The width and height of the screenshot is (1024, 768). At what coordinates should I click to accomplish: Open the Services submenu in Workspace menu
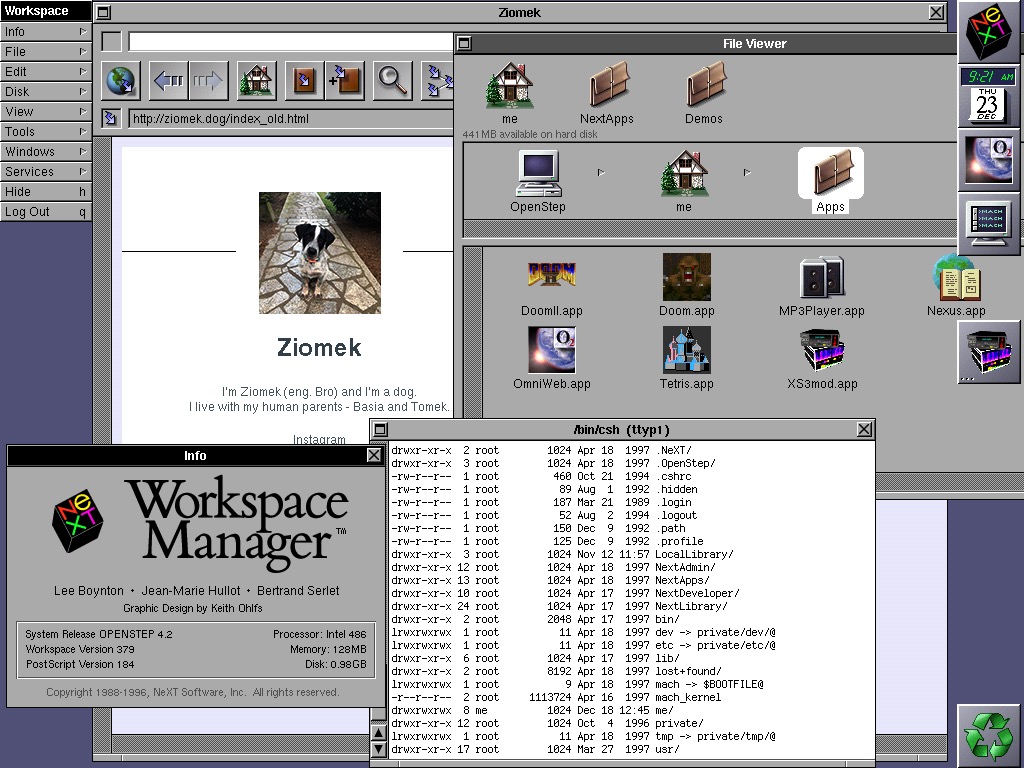pyautogui.click(x=45, y=172)
